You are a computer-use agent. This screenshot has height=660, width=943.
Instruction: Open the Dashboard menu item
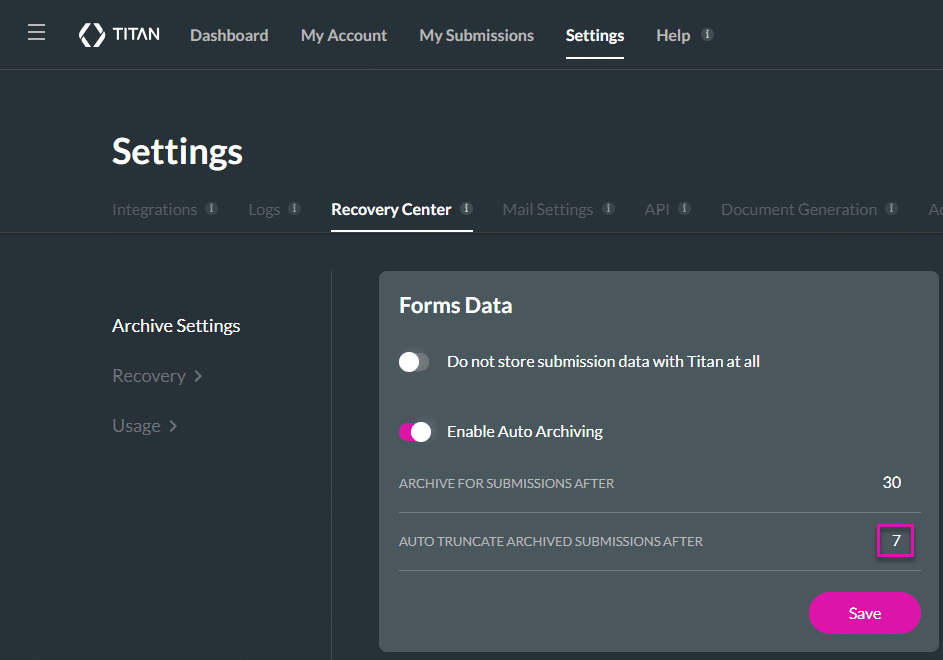coord(229,35)
